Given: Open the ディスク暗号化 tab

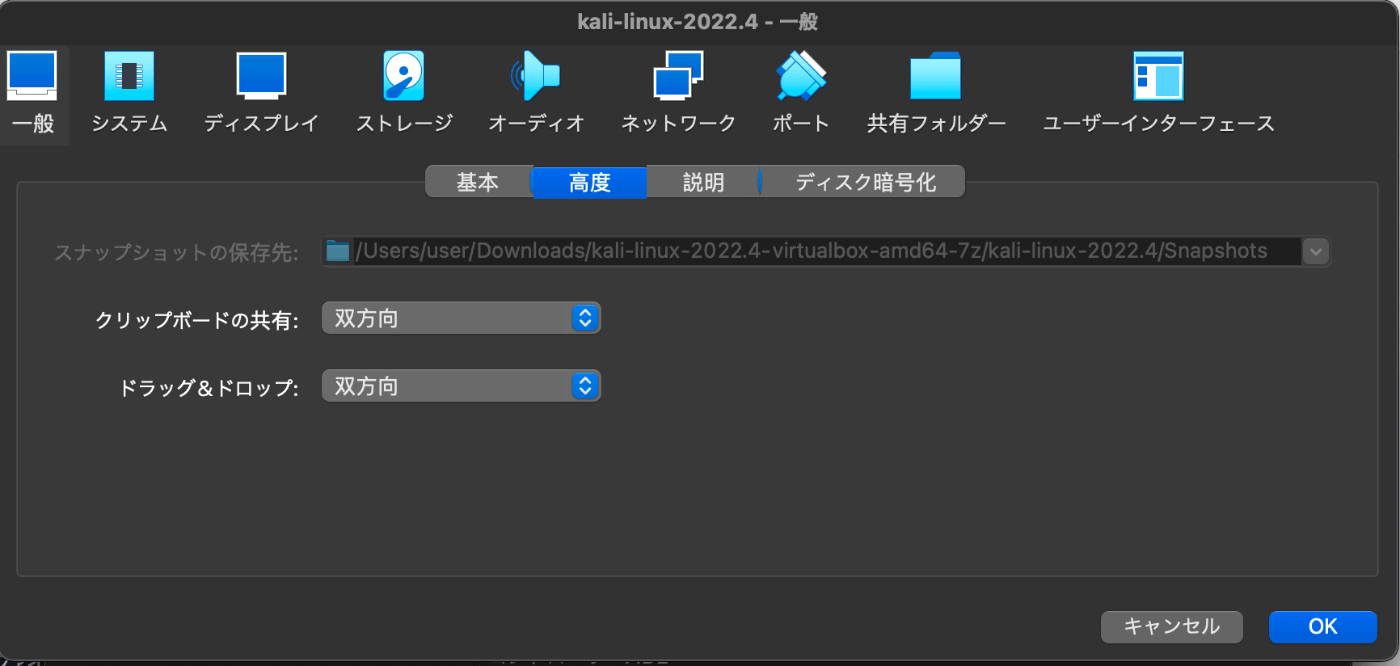Looking at the screenshot, I should pyautogui.click(x=864, y=183).
